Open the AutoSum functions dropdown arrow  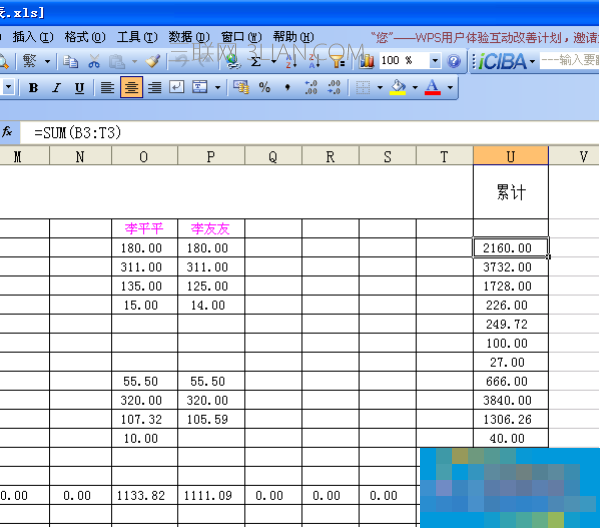[274, 61]
